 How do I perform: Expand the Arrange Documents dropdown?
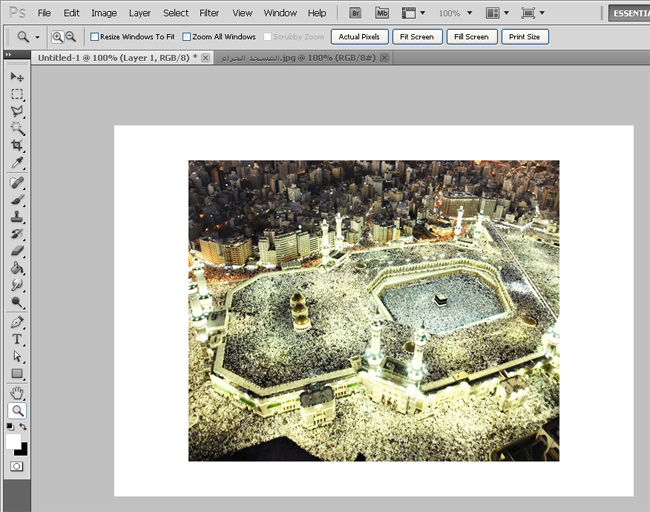(496, 13)
